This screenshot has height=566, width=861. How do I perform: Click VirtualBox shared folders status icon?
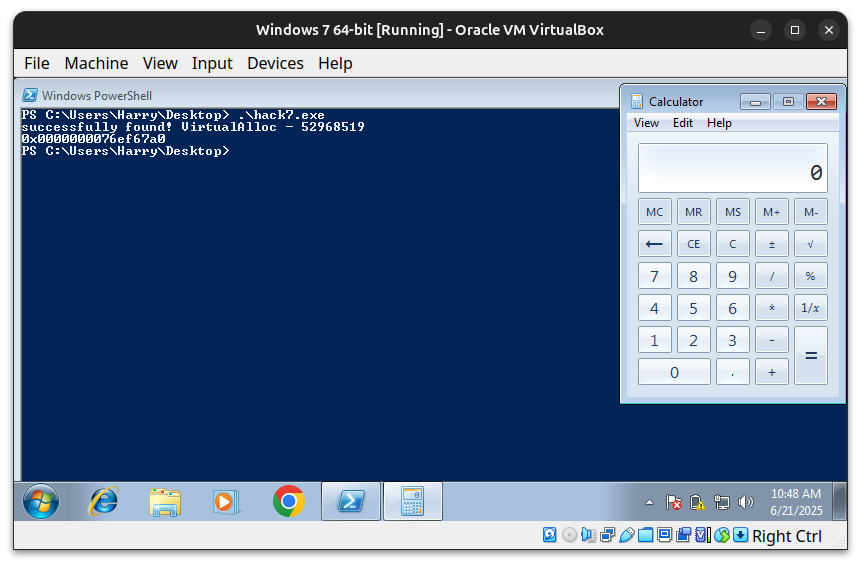[646, 535]
